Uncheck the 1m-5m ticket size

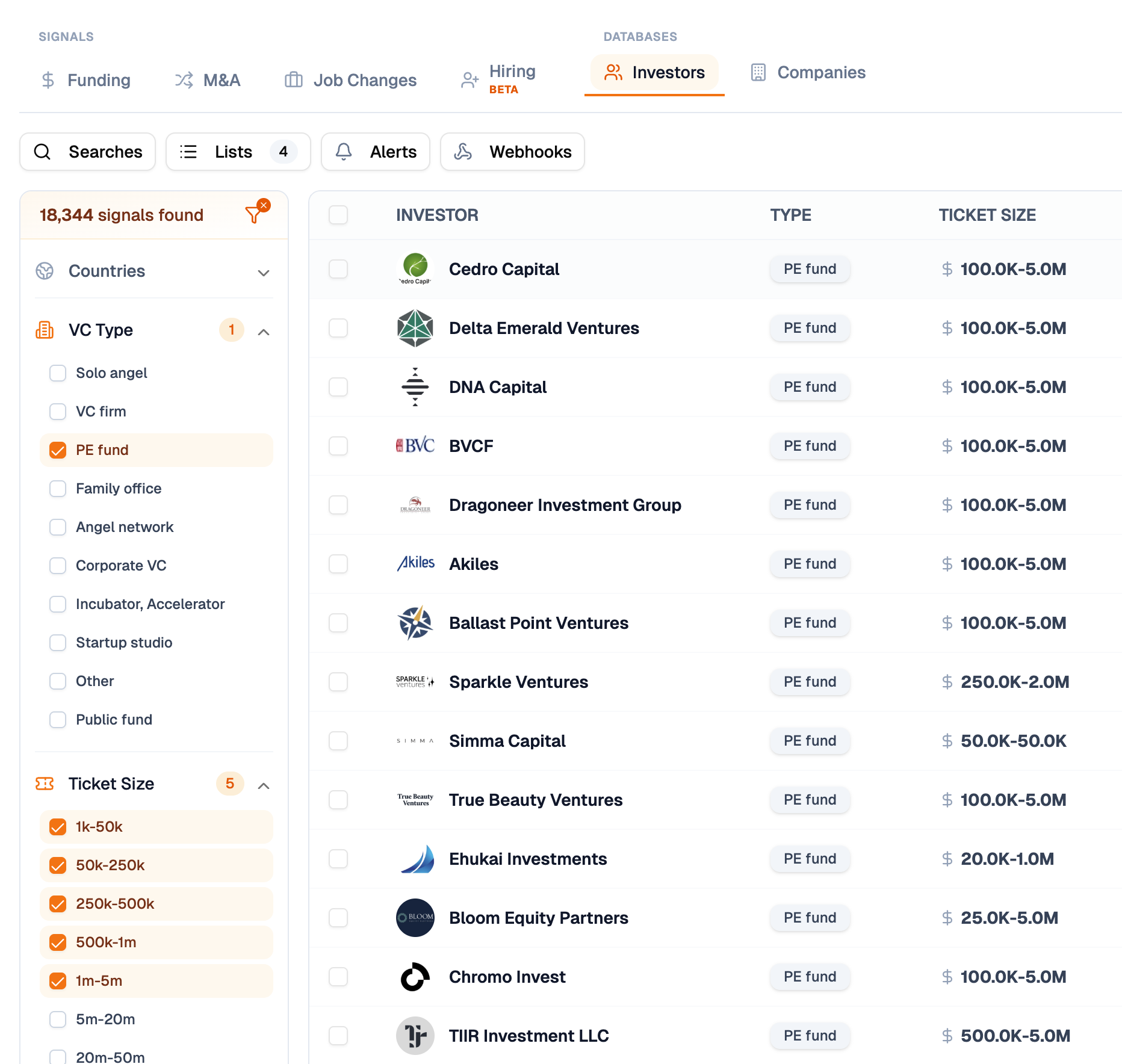(x=58, y=981)
